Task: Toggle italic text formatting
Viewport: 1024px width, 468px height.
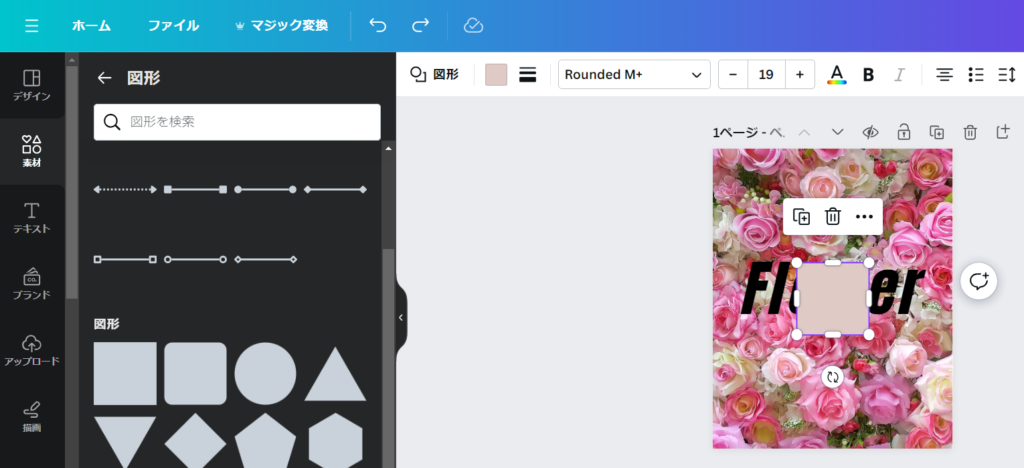Action: (x=898, y=75)
